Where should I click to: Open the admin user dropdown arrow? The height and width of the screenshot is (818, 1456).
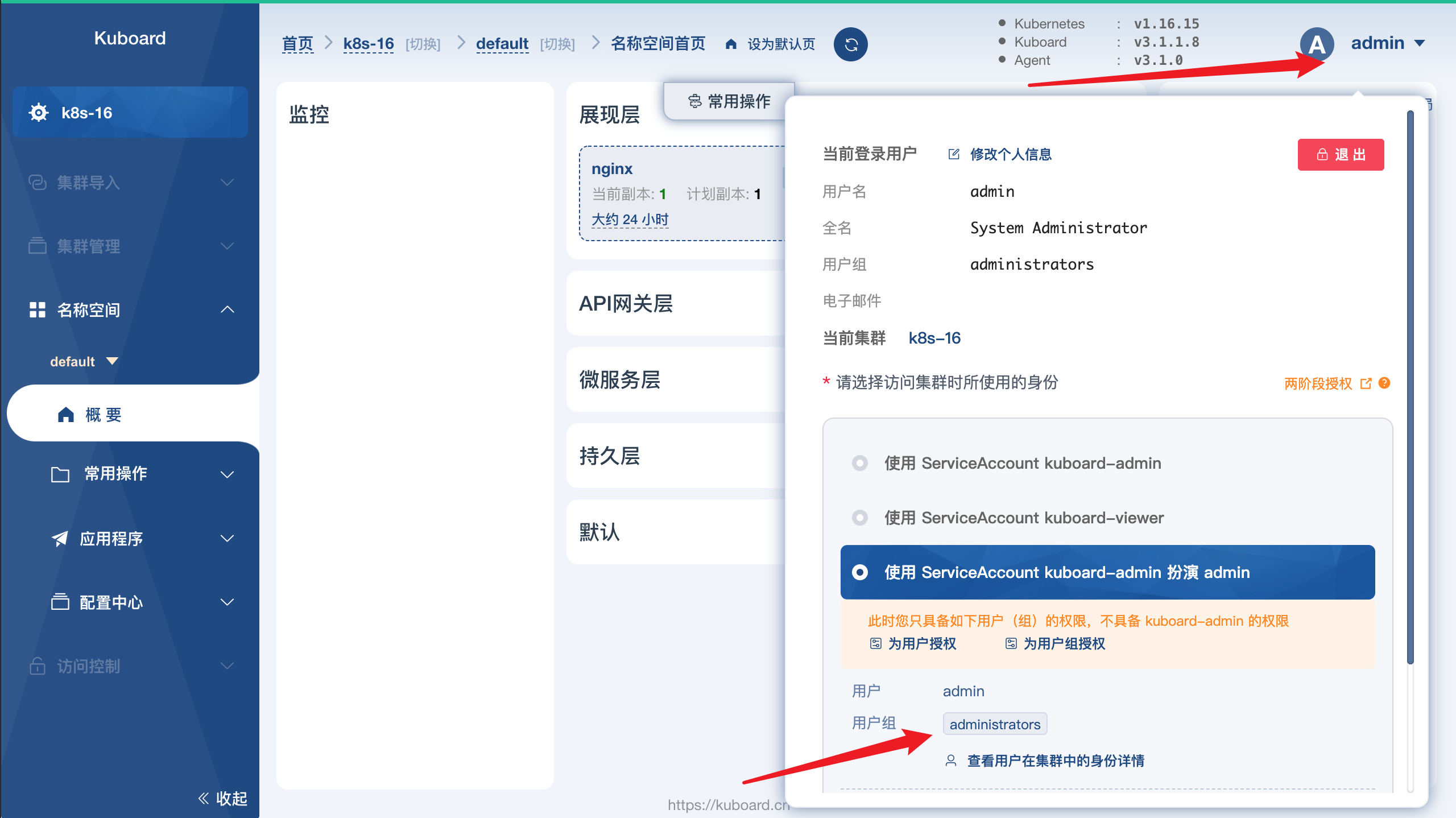1420,43
